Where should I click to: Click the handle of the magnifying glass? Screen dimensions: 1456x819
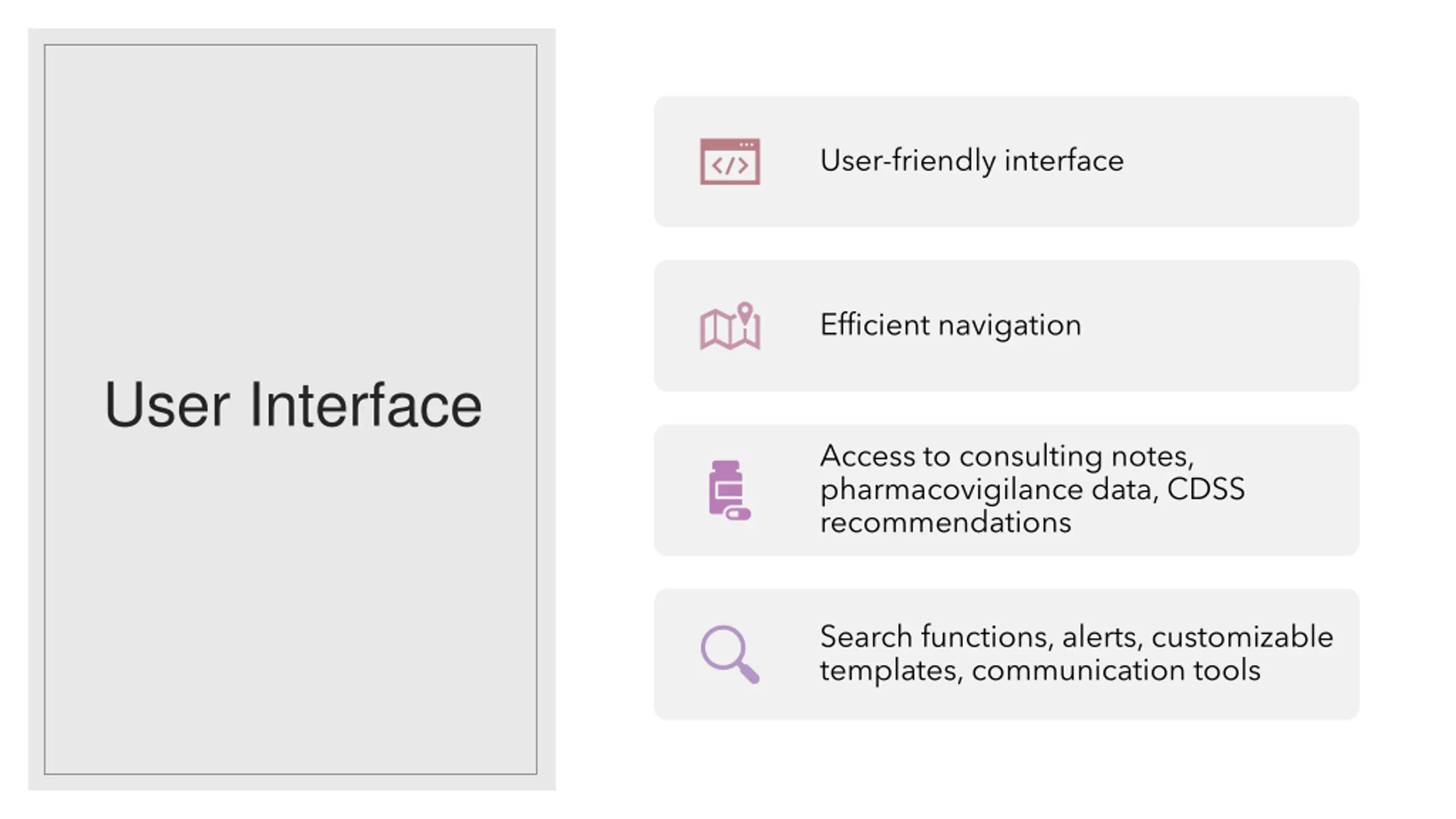coord(748,672)
